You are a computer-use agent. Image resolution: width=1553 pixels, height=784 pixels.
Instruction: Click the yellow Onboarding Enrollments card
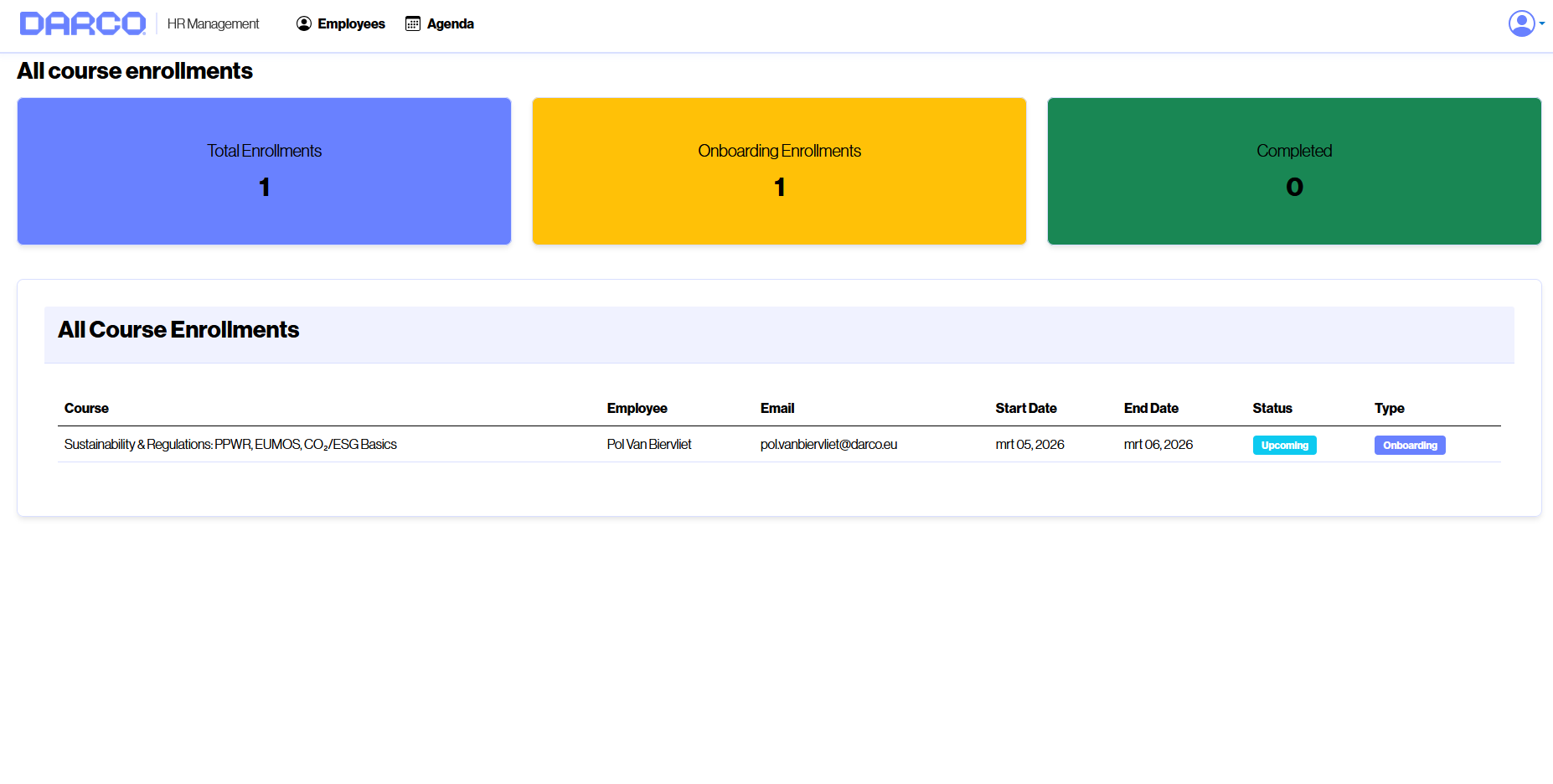click(779, 171)
